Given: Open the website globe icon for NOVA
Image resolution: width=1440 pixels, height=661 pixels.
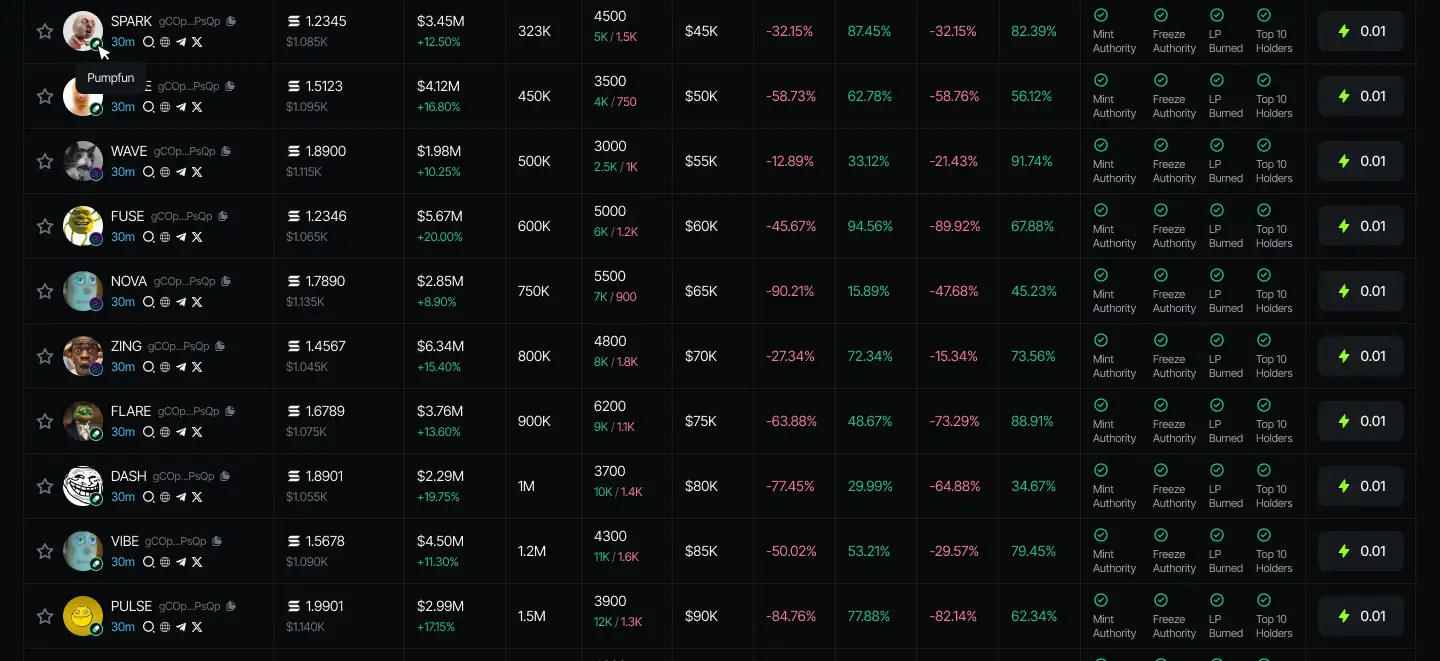Looking at the screenshot, I should click(x=165, y=302).
